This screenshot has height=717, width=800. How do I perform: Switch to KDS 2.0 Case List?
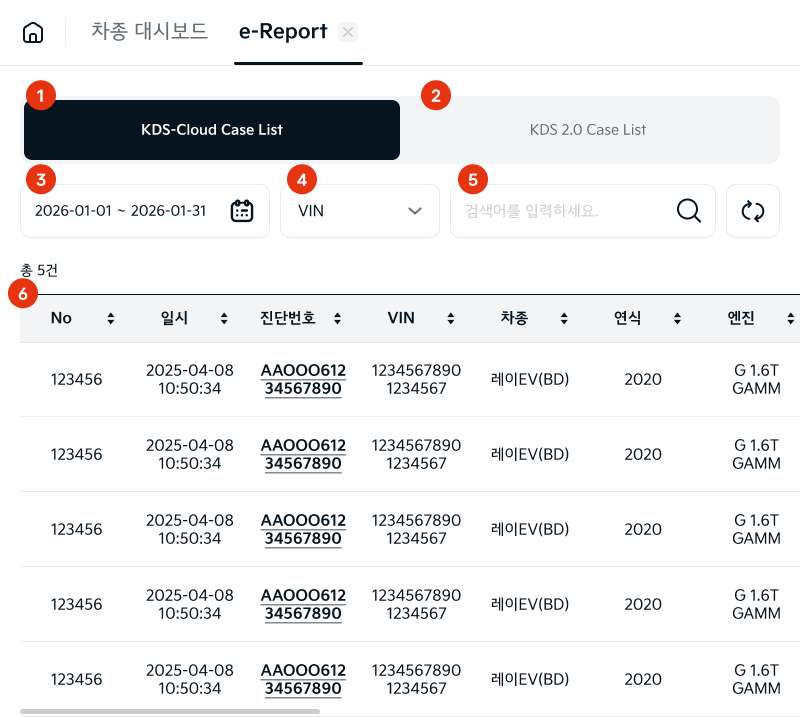[x=588, y=130]
